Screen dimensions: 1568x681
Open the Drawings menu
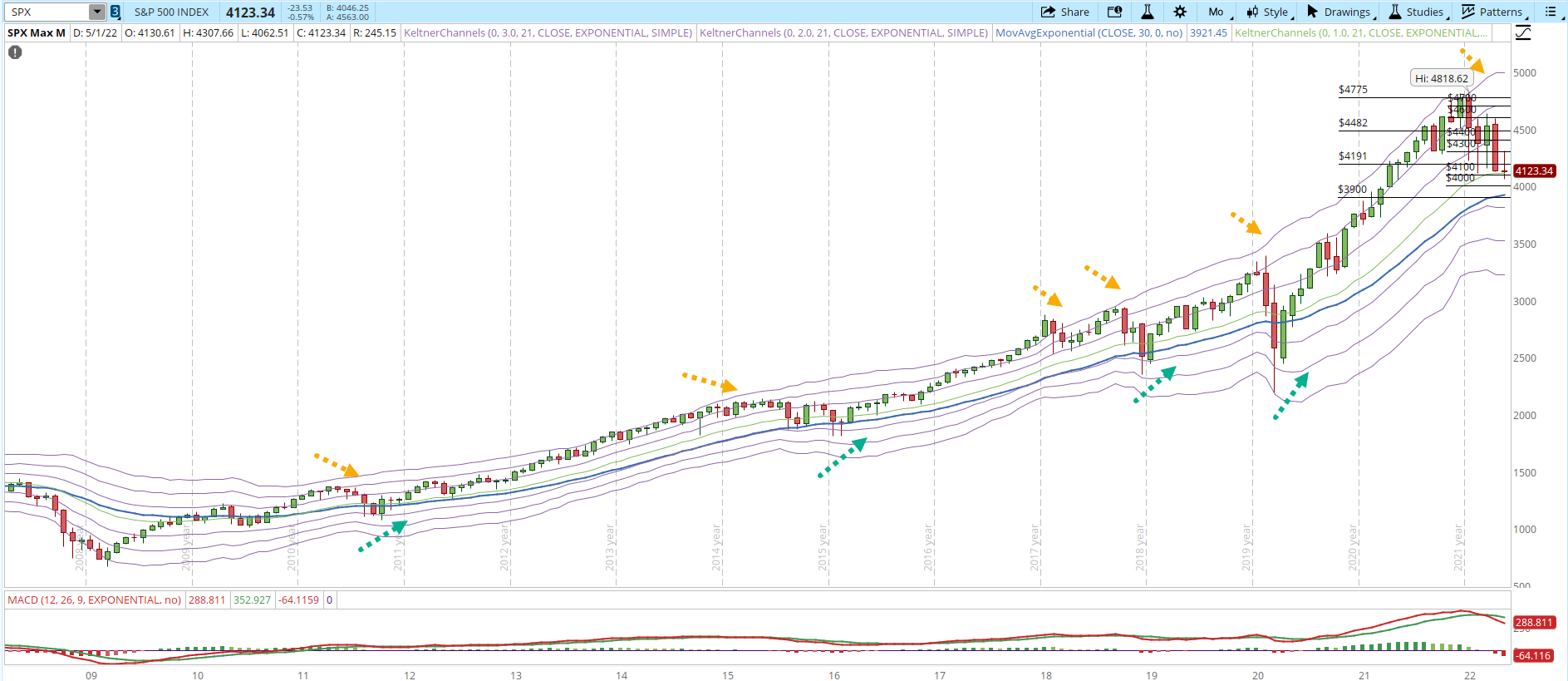(x=1339, y=12)
